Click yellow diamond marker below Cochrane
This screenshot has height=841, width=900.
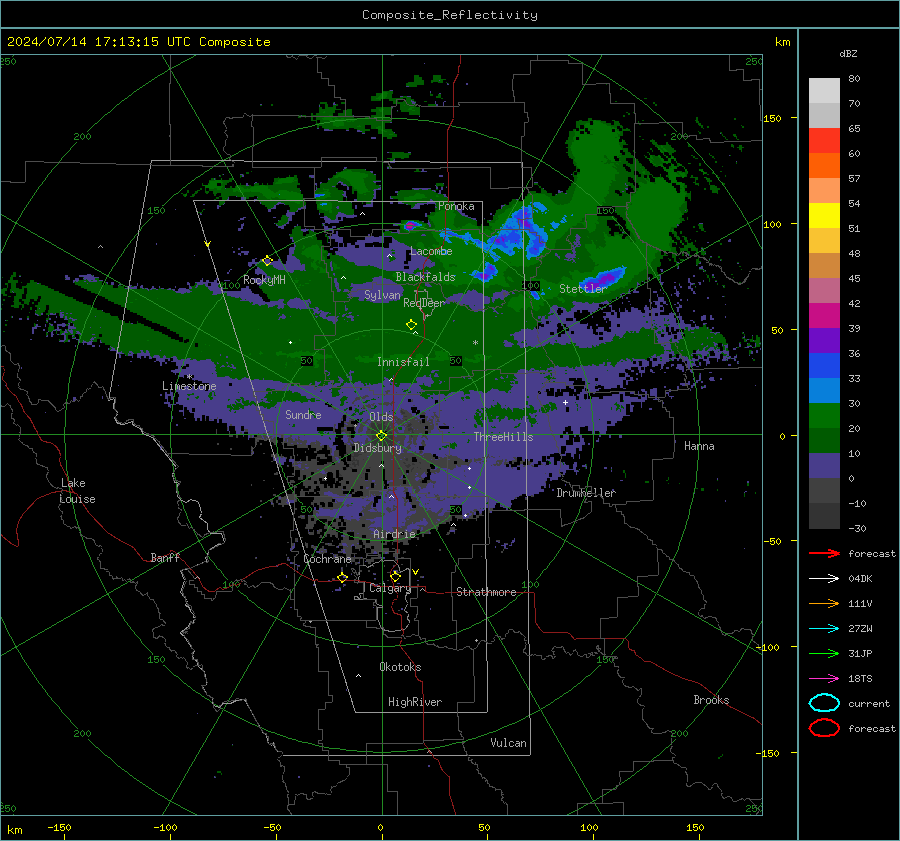point(343,577)
